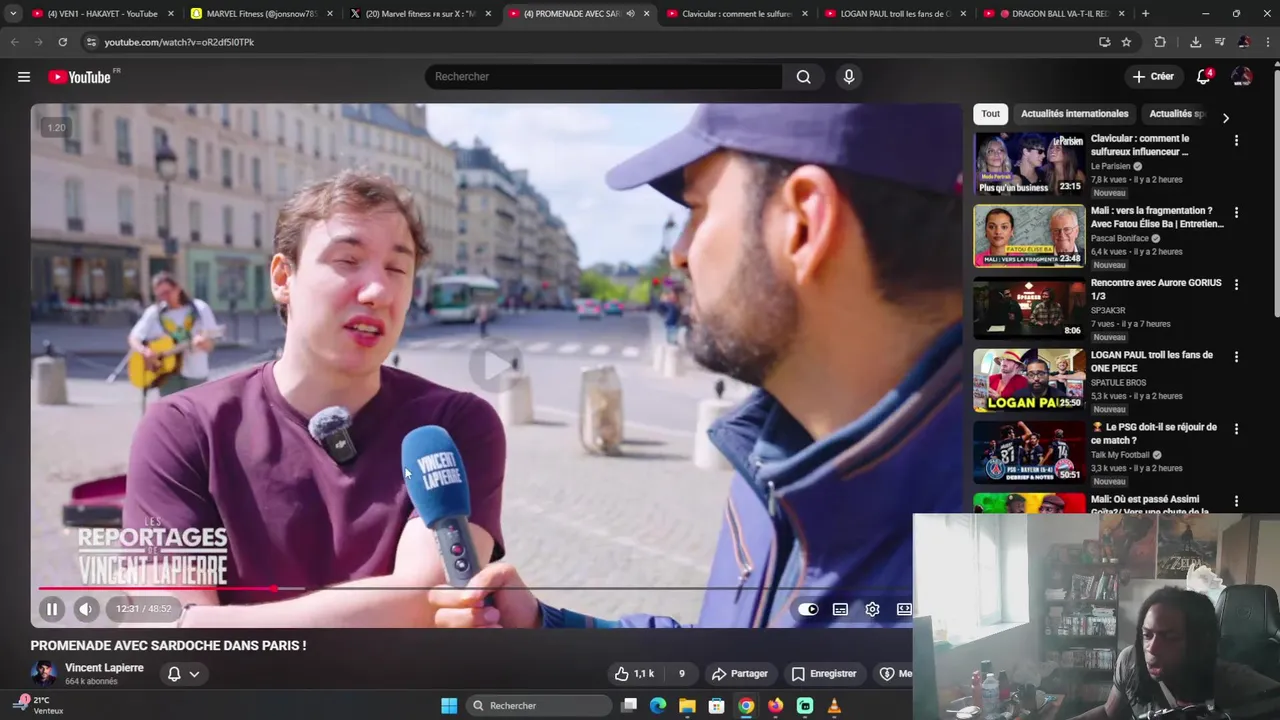The width and height of the screenshot is (1280, 720).
Task: Focus the YouTube Rechercher search field
Action: coord(604,77)
